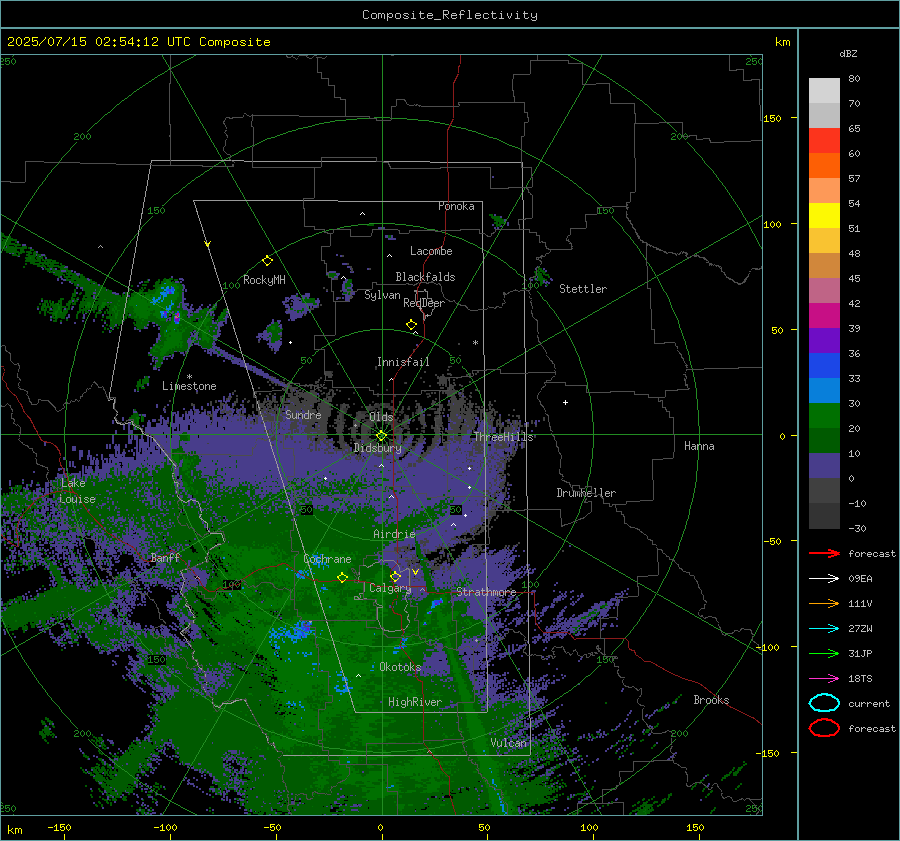Screen dimensions: 900x841
Task: Click the yellow legend swatch below 54 dBZ
Action: (824, 216)
